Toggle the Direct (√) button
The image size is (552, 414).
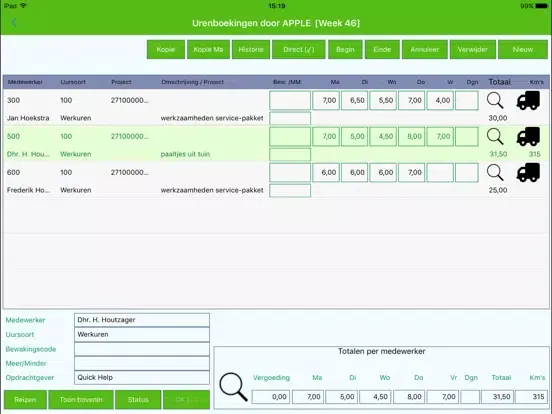[x=299, y=50]
